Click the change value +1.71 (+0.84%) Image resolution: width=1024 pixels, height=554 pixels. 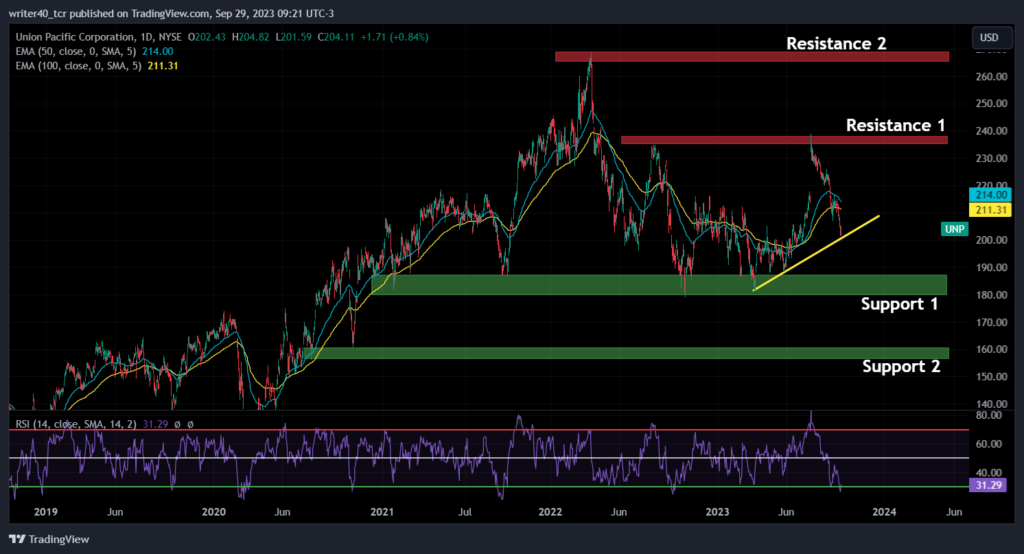point(394,37)
